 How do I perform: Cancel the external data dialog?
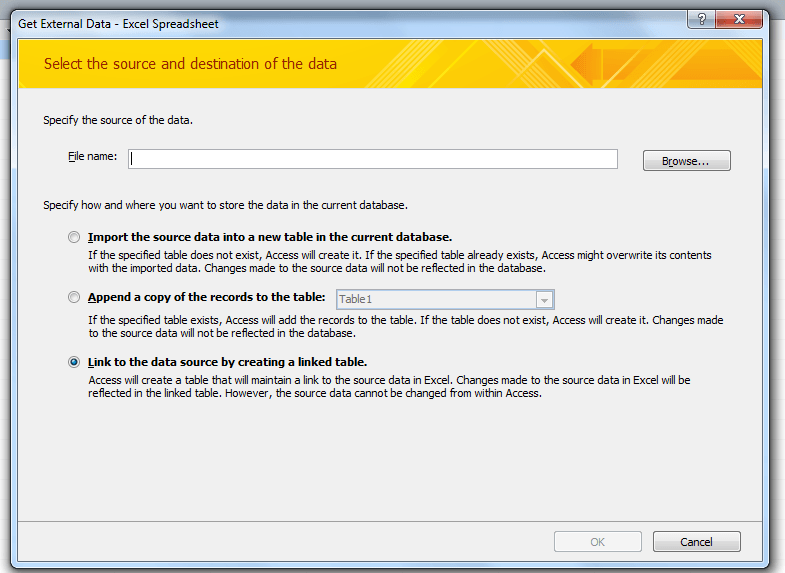(x=696, y=541)
